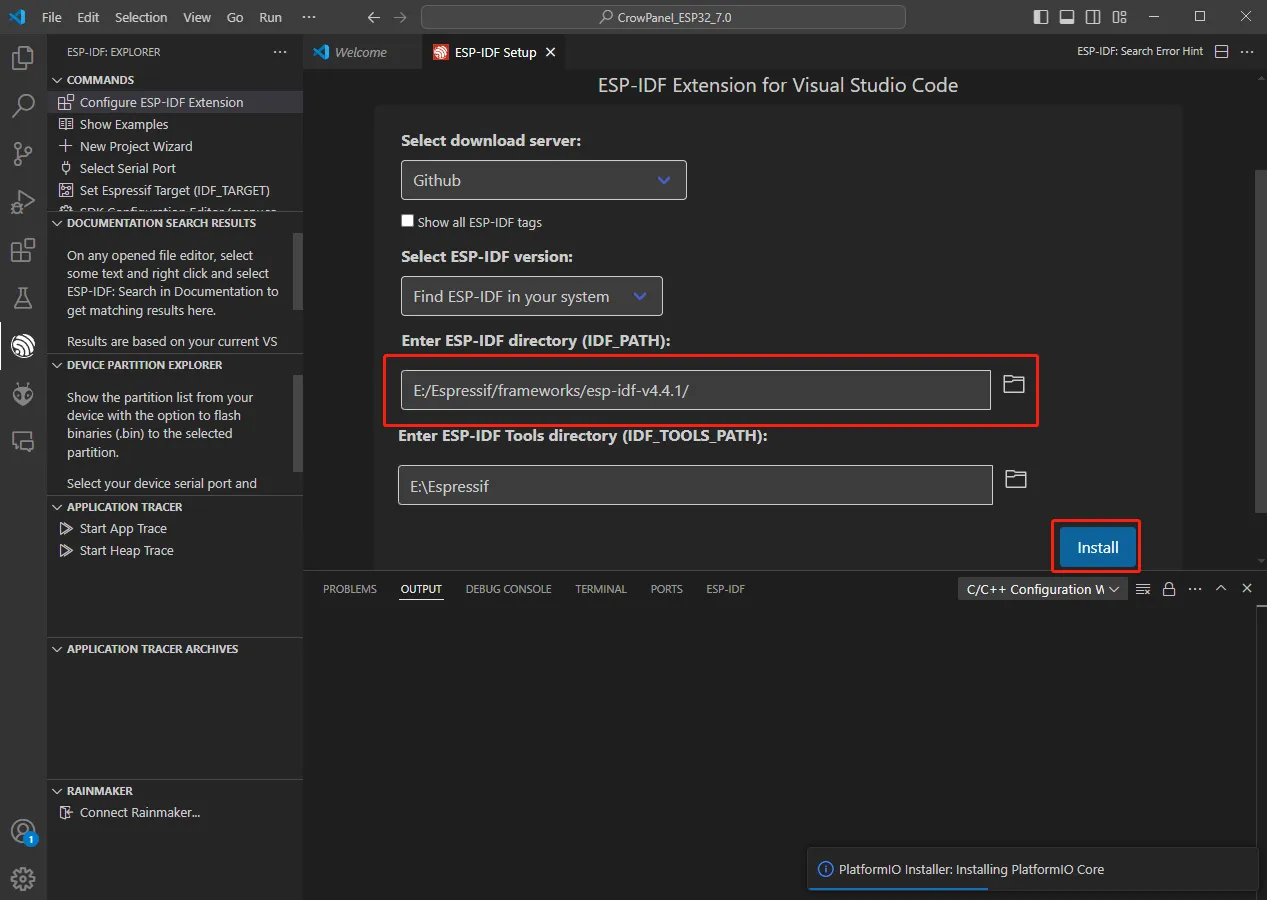This screenshot has height=900, width=1267.
Task: Open the PlatformIO alien icon
Action: click(23, 394)
